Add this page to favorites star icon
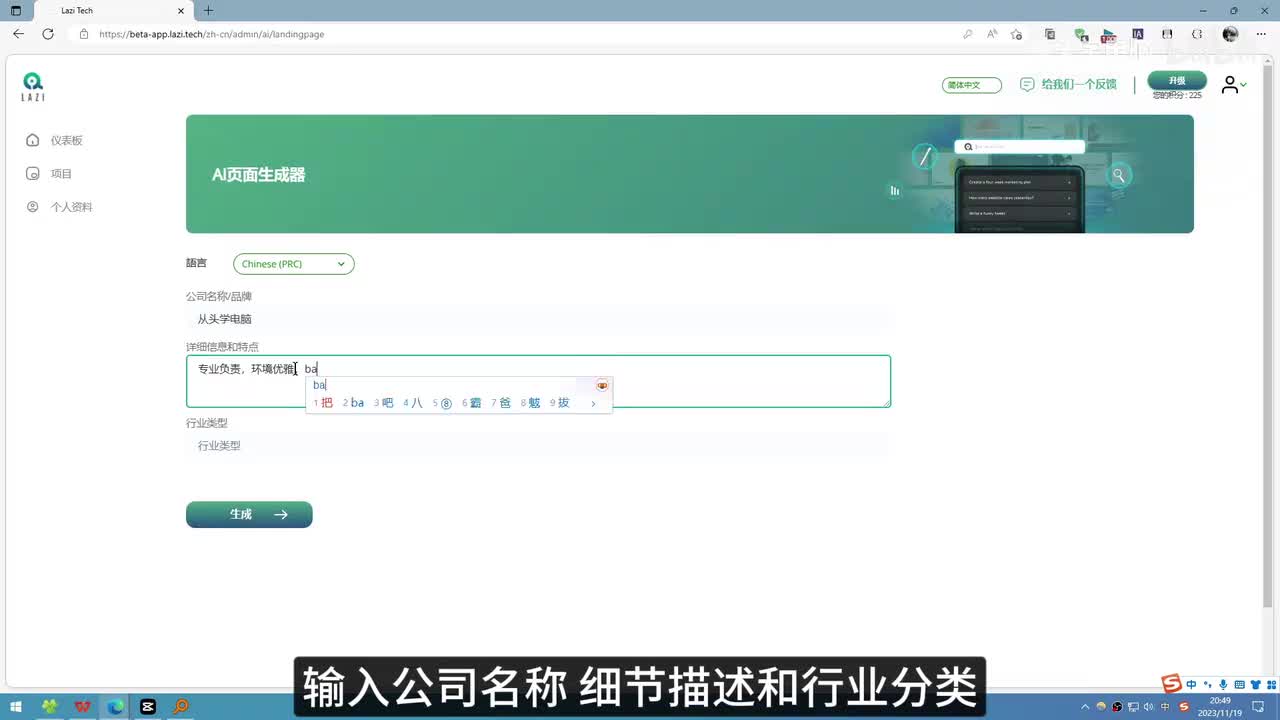Viewport: 1280px width, 720px height. tap(1016, 34)
